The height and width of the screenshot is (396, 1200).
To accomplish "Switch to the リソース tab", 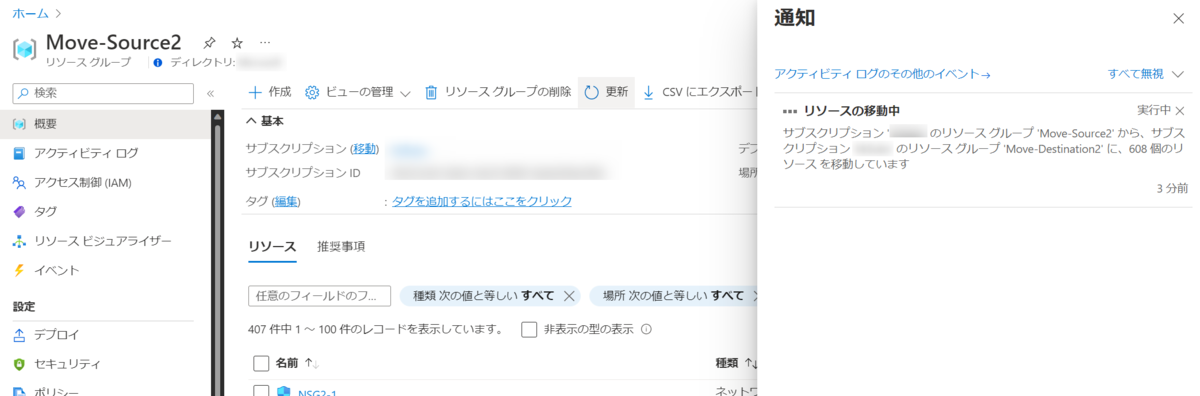I will [272, 246].
